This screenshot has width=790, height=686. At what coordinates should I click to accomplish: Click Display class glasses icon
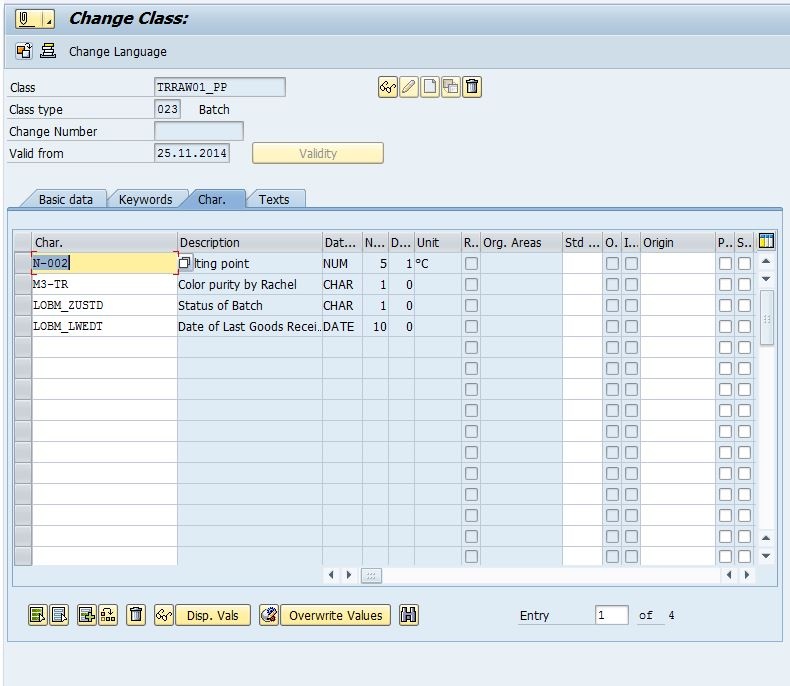(x=387, y=87)
